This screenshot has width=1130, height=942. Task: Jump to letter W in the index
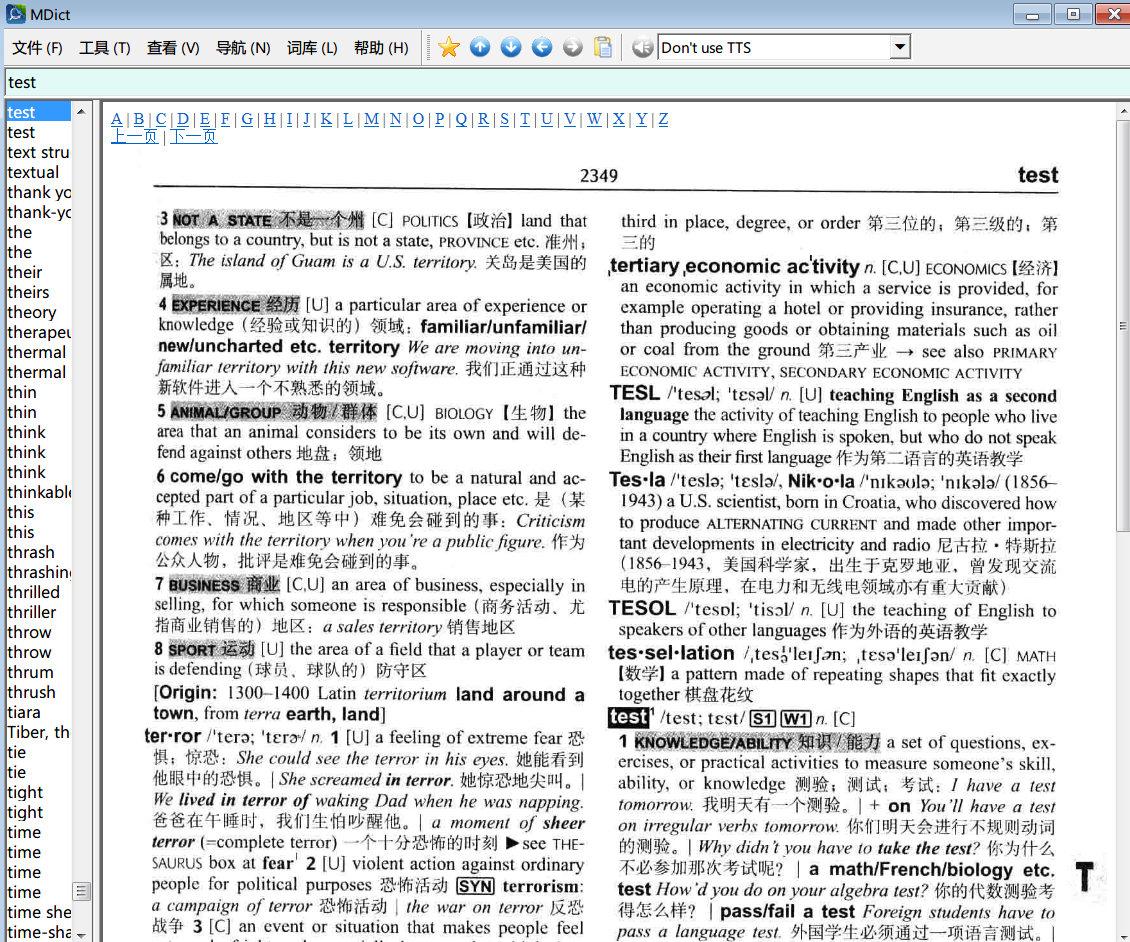pos(594,119)
